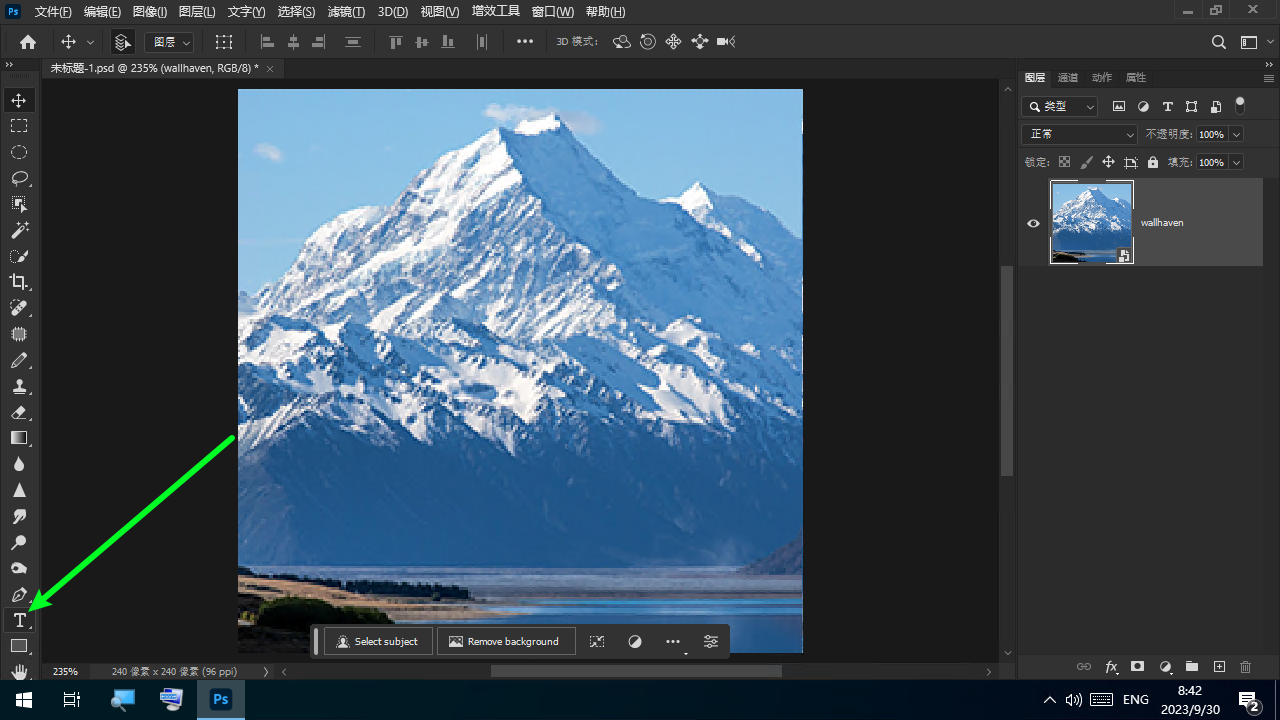
Task: Click the fx layer style icon
Action: [1111, 667]
